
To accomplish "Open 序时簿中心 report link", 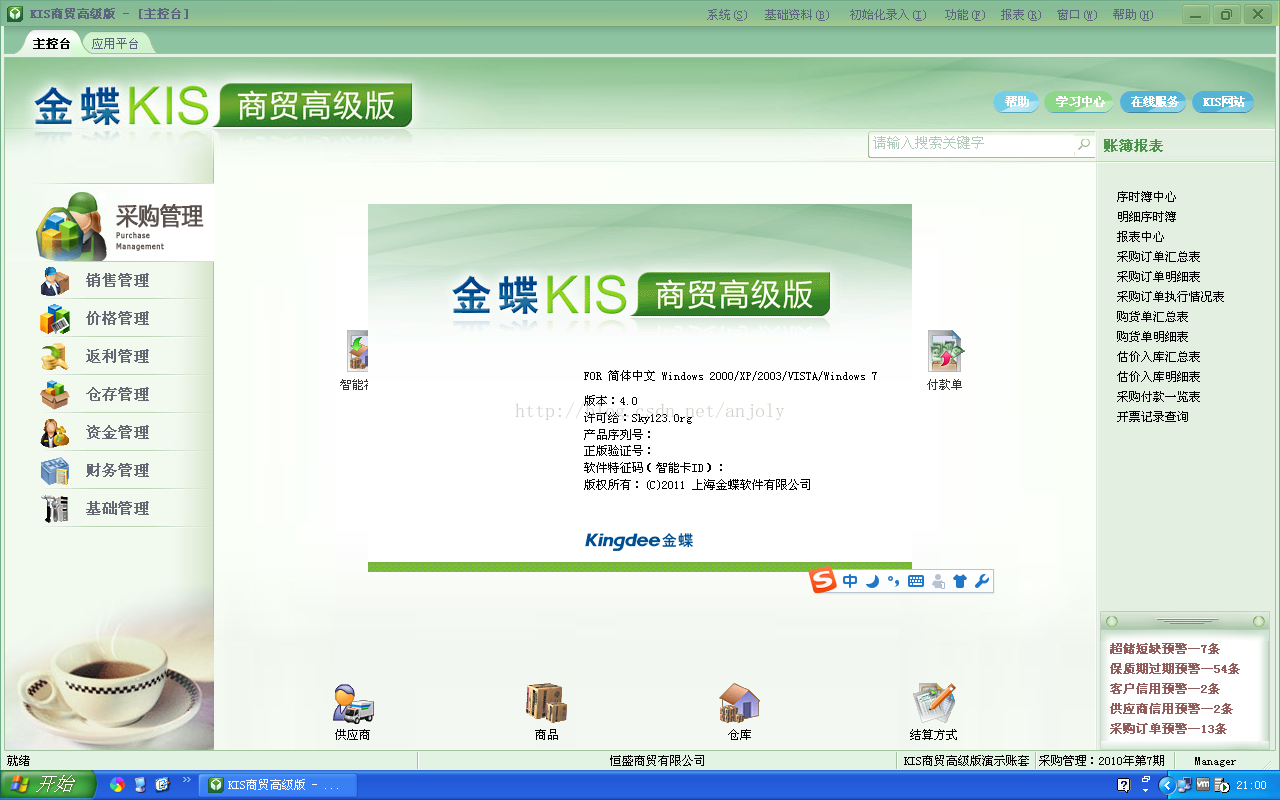I will coord(1146,197).
